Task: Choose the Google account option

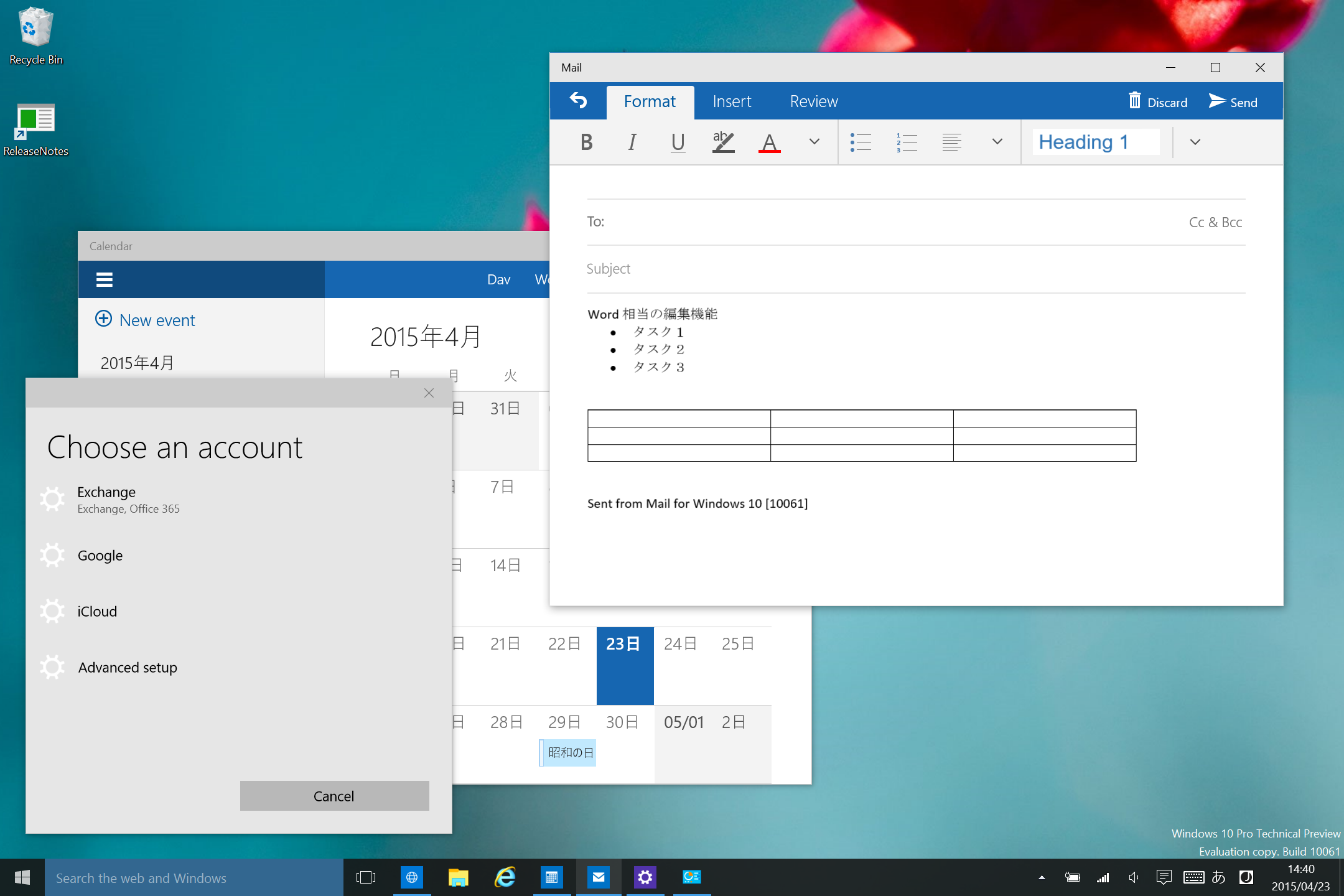Action: point(100,555)
